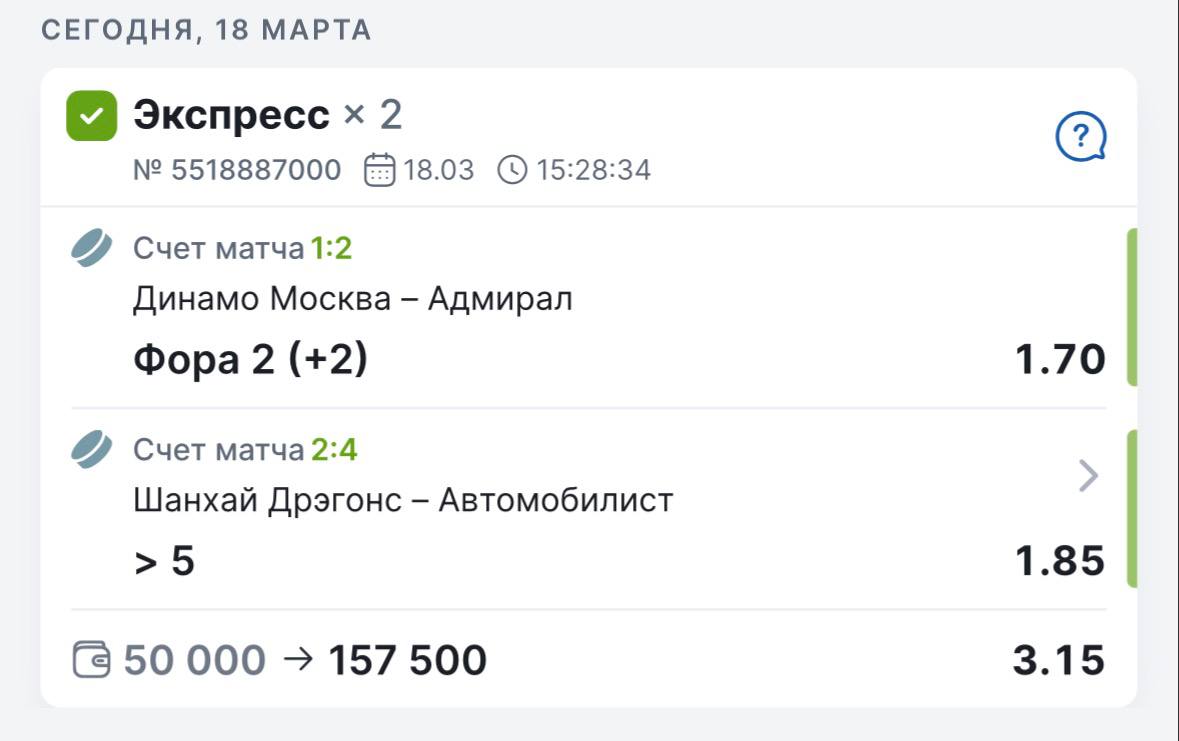The height and width of the screenshot is (741, 1179).
Task: Click the 1.85 odds value
Action: [1060, 561]
